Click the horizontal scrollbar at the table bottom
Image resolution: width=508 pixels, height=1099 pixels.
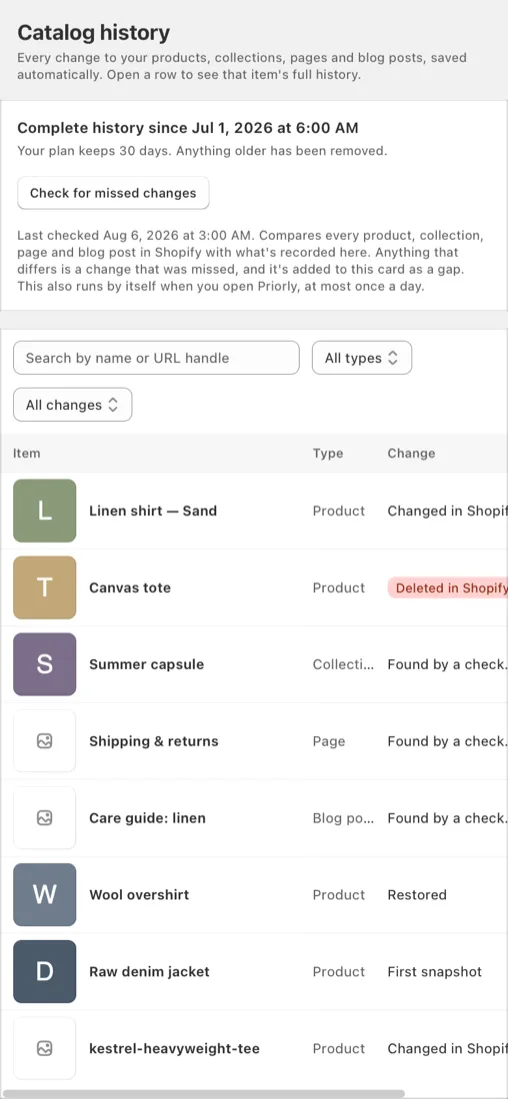pyautogui.click(x=203, y=1093)
